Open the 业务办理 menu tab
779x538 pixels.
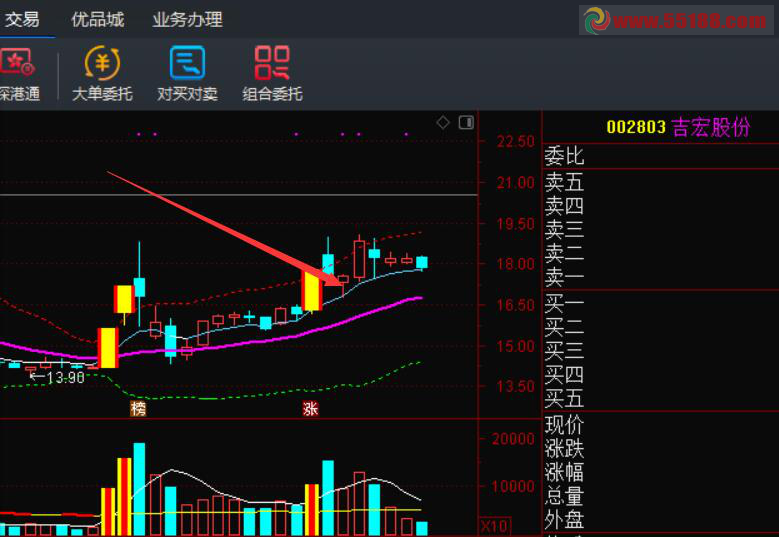[x=187, y=19]
